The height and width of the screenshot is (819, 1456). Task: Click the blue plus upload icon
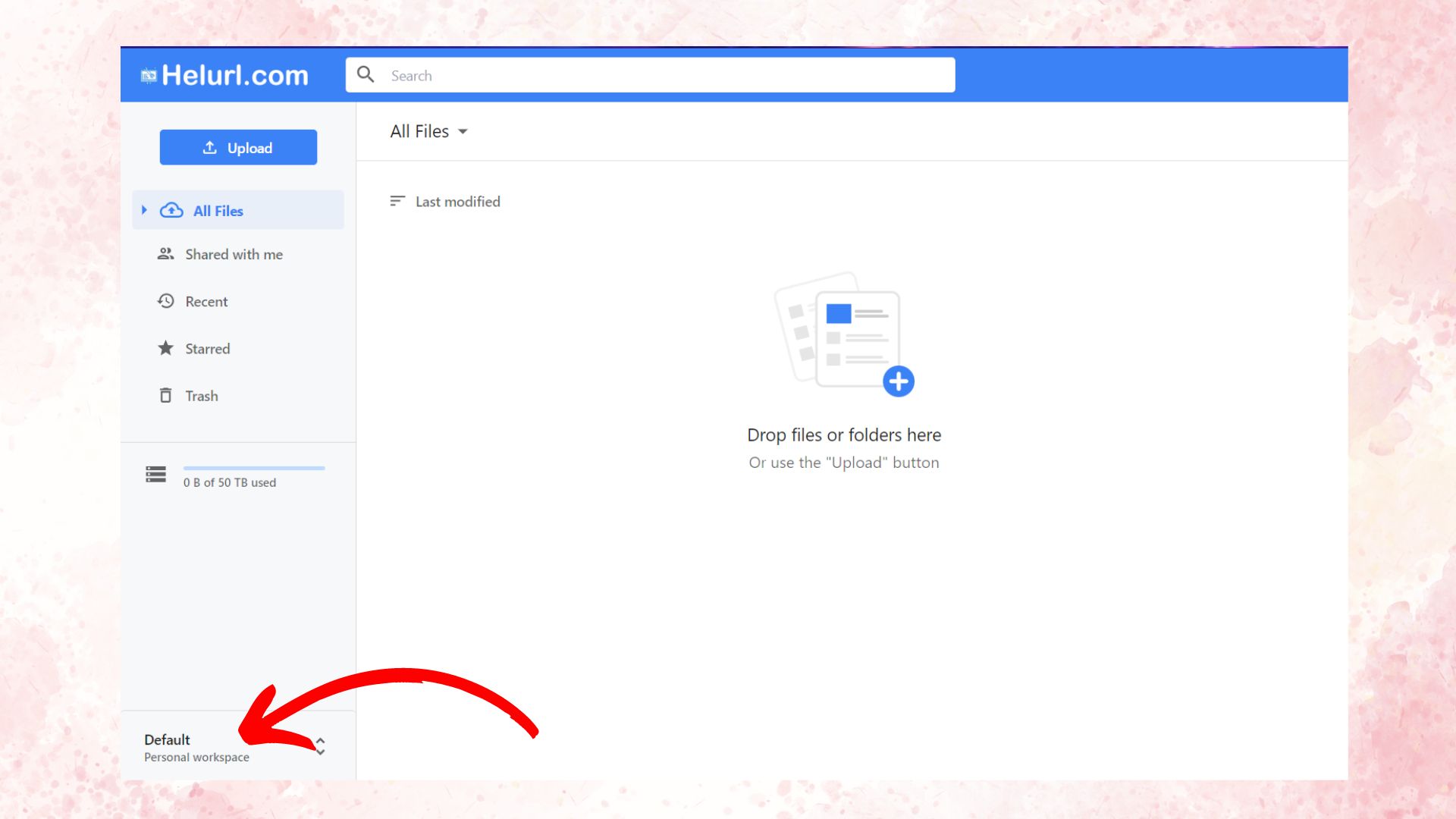coord(899,381)
